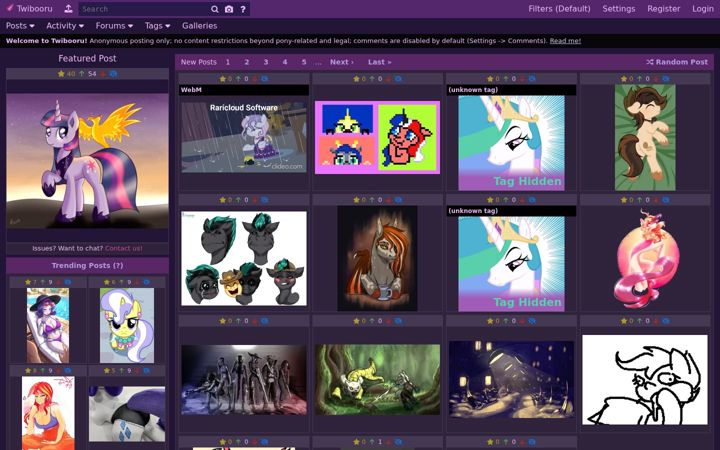This screenshot has width=720, height=450.
Task: Open the green forest scene thumbnail
Action: coord(377,379)
